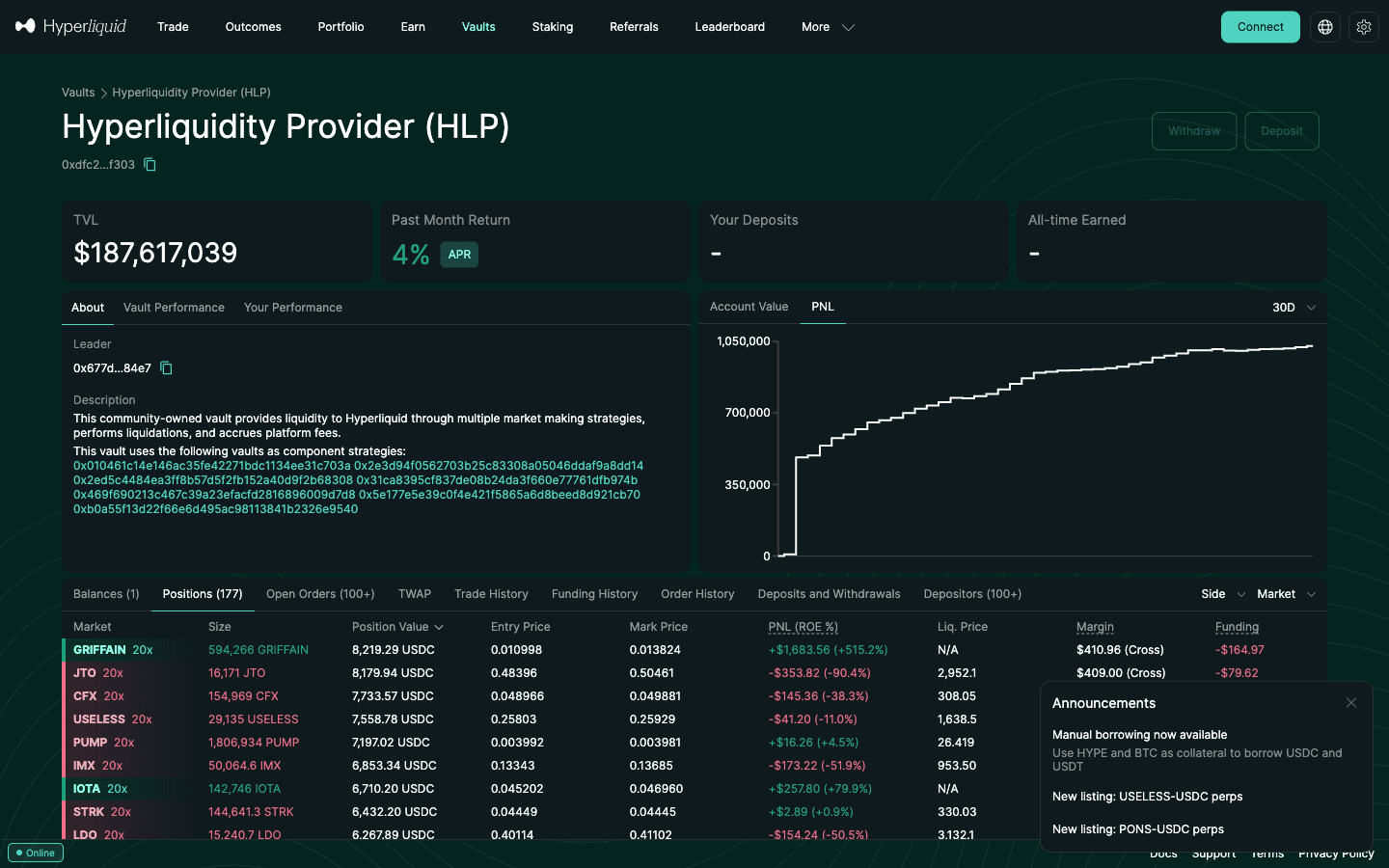Open the Open Orders (100+) tab
The height and width of the screenshot is (868, 1389).
(x=320, y=594)
